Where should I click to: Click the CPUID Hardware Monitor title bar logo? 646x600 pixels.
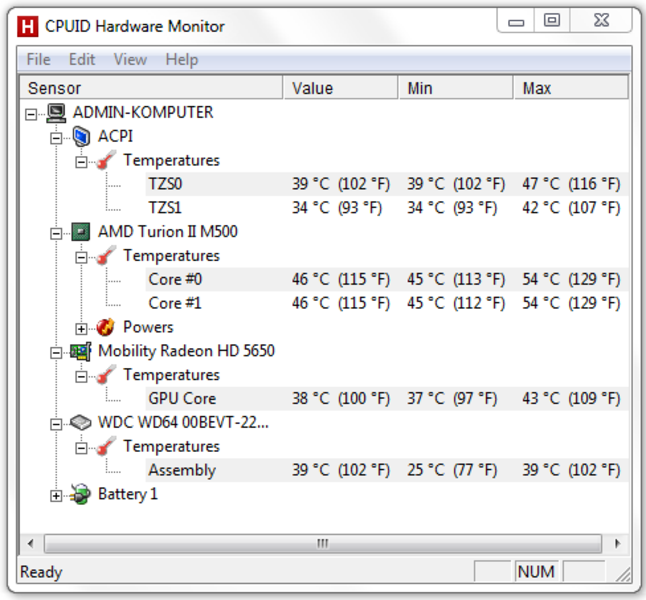(x=28, y=26)
